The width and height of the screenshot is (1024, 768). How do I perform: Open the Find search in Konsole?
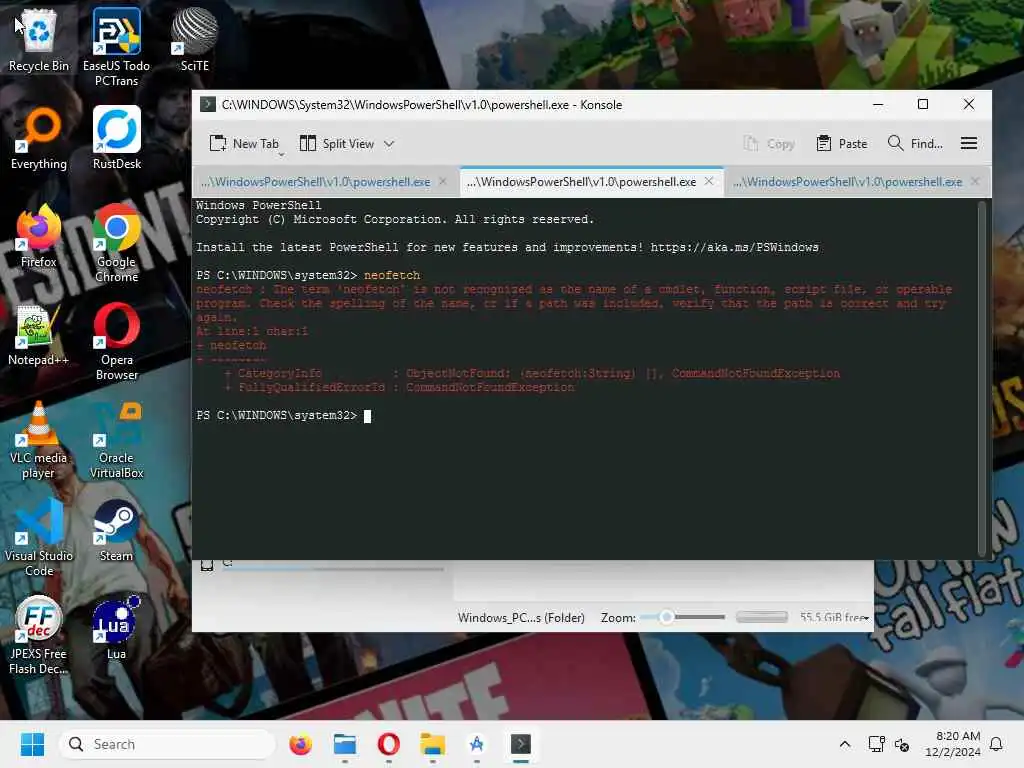click(915, 144)
